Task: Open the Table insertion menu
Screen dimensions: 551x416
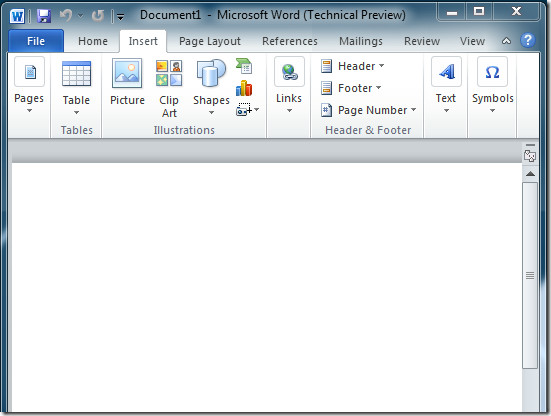Action: click(76, 87)
